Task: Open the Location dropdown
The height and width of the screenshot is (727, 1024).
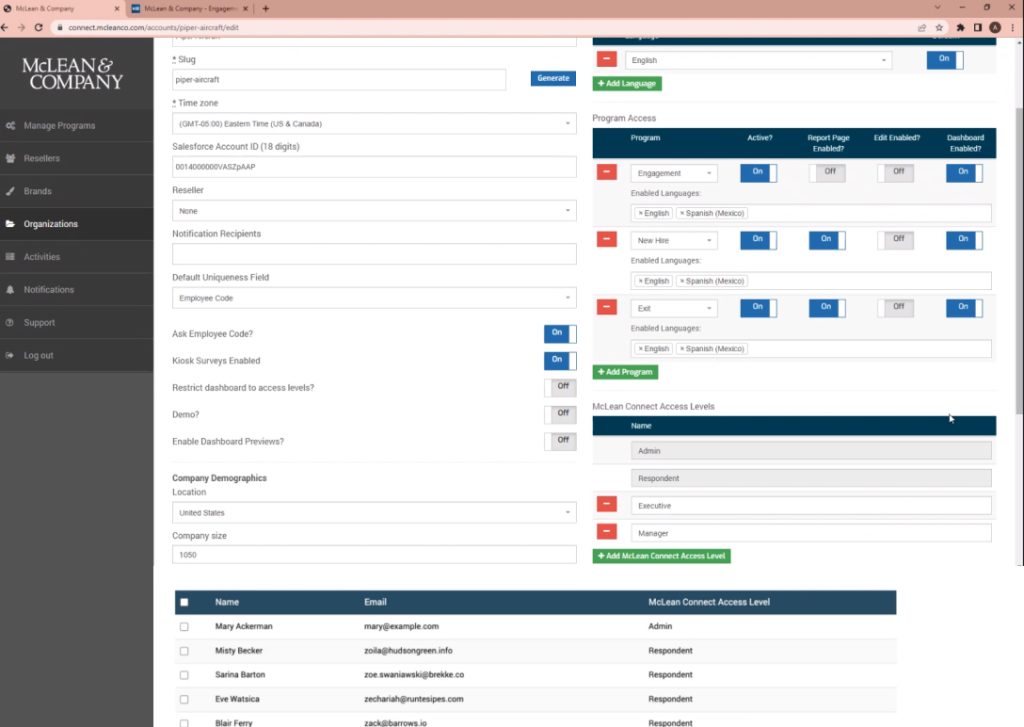Action: click(374, 513)
